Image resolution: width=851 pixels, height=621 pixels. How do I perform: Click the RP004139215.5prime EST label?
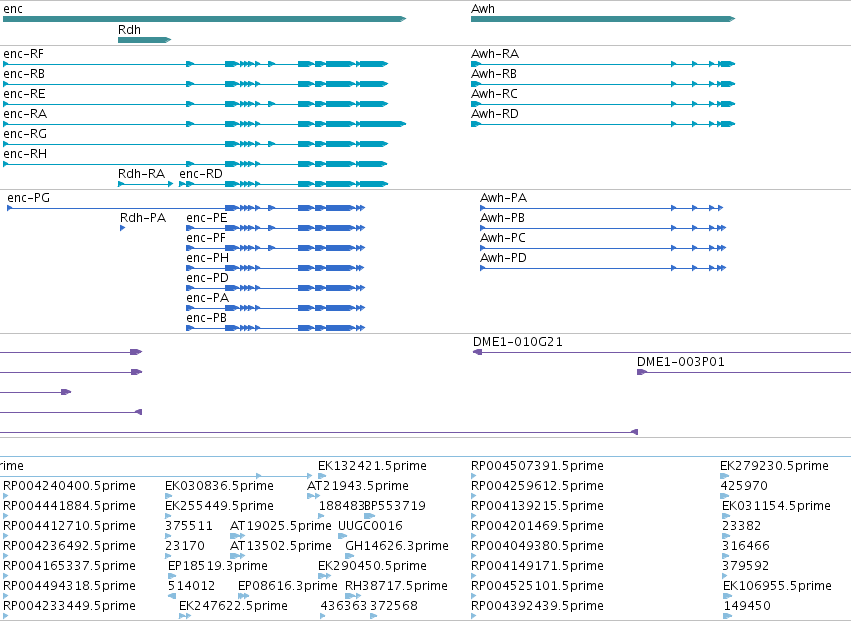[x=537, y=506]
